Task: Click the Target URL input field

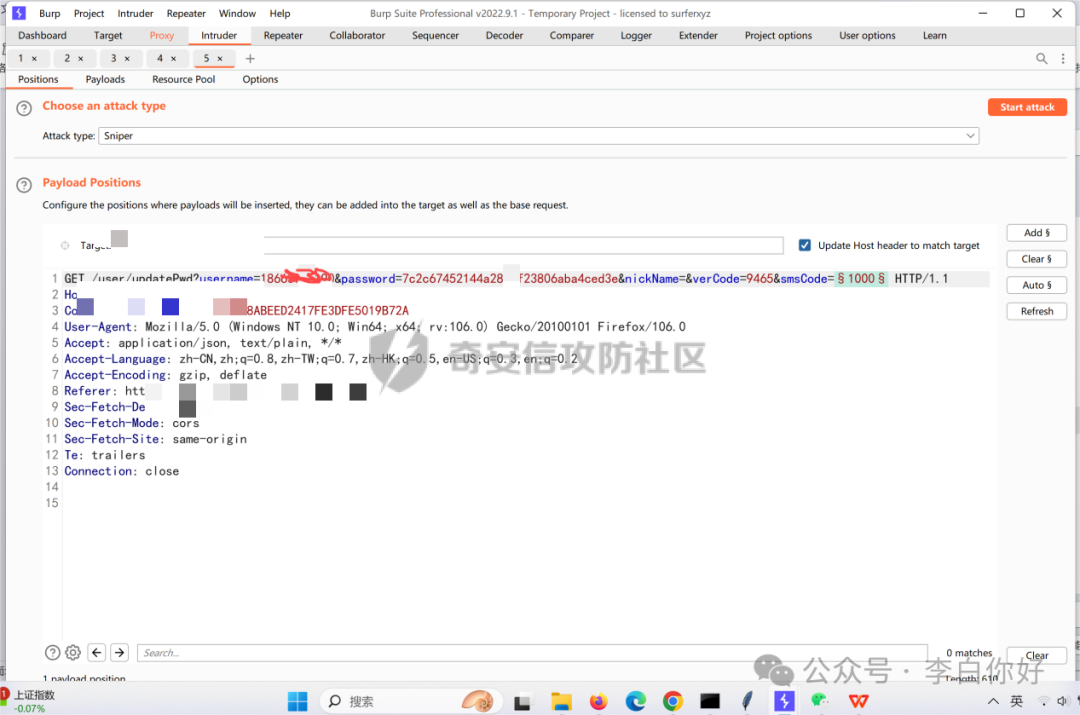Action: click(523, 245)
